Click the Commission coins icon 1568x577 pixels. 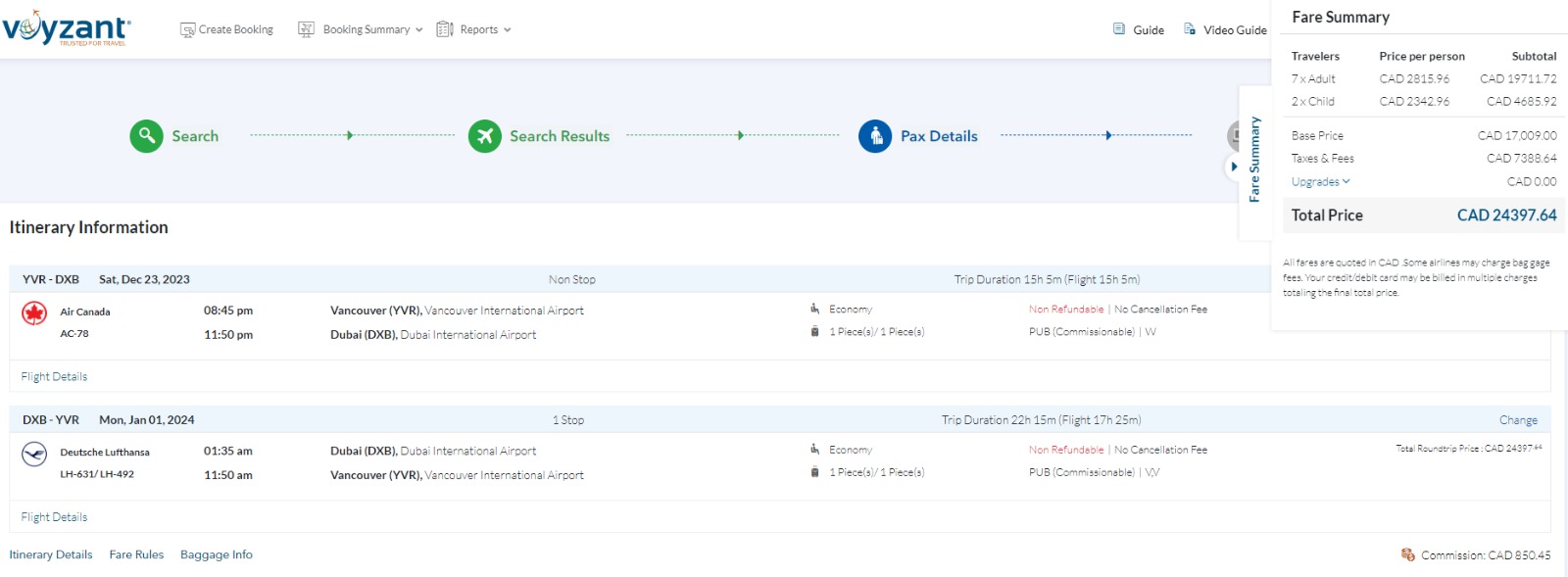tap(1408, 554)
